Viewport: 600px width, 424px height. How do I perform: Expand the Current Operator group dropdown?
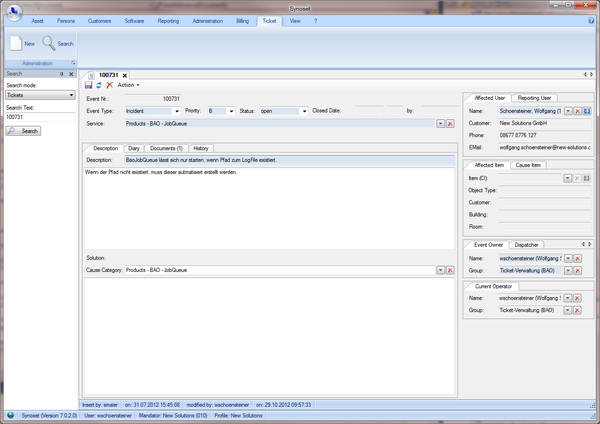[x=568, y=310]
